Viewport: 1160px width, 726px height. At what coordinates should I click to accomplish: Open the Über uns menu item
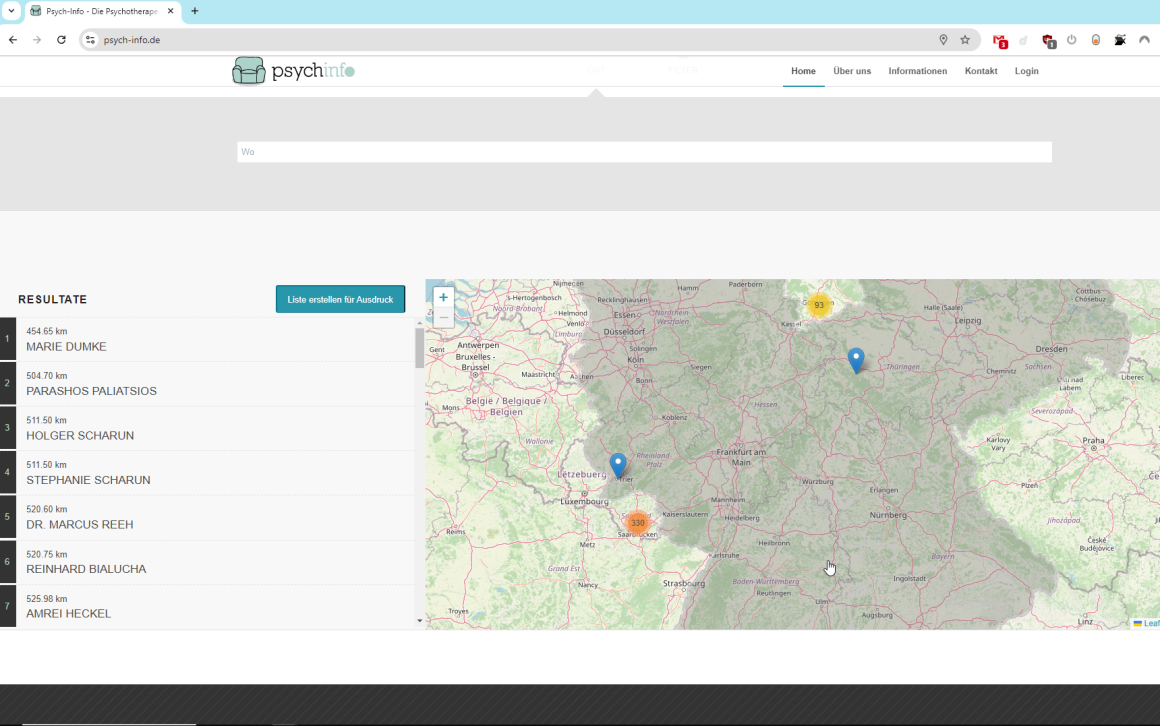(x=852, y=71)
